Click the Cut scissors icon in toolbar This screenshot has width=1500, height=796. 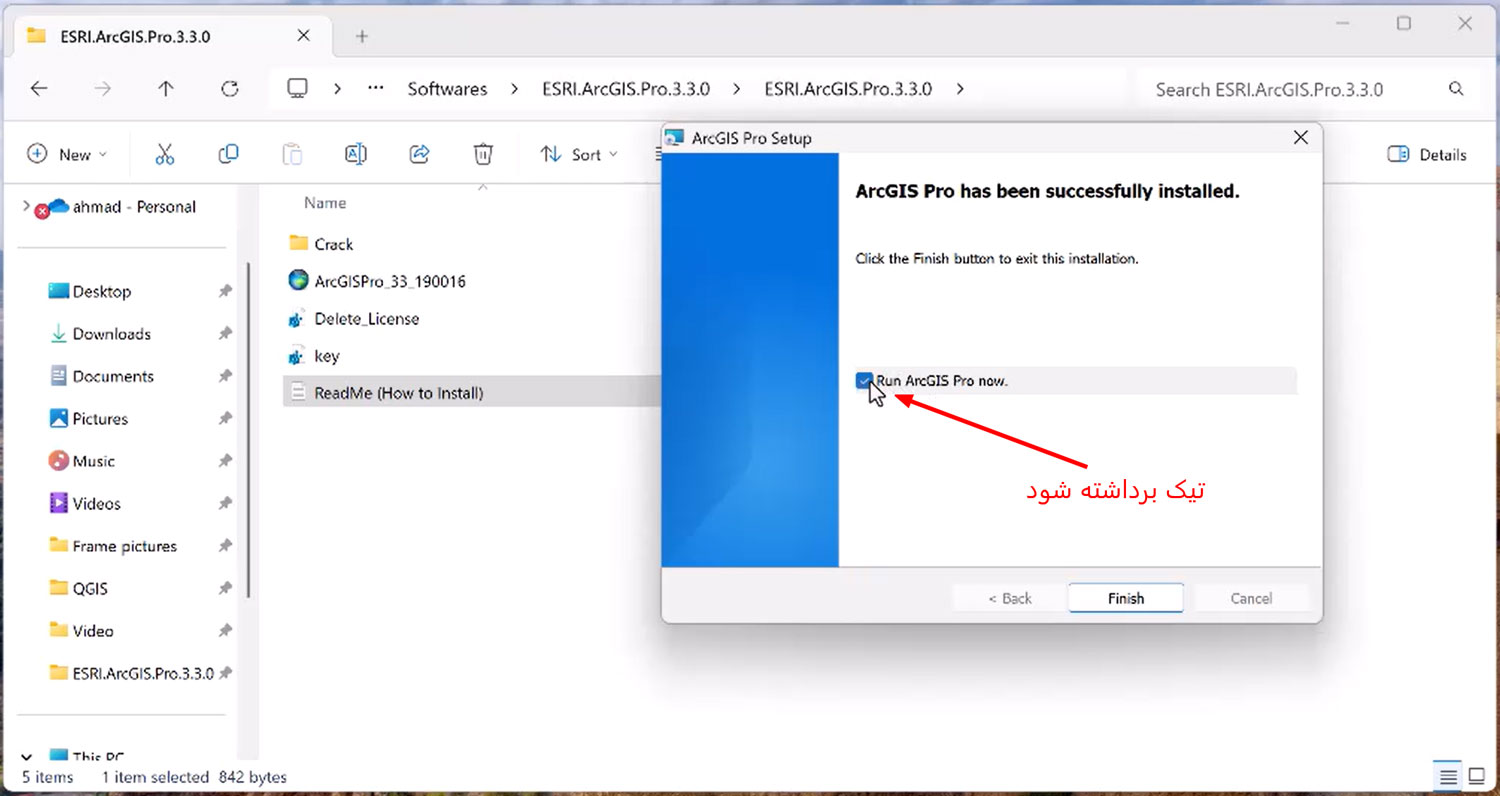coord(165,154)
